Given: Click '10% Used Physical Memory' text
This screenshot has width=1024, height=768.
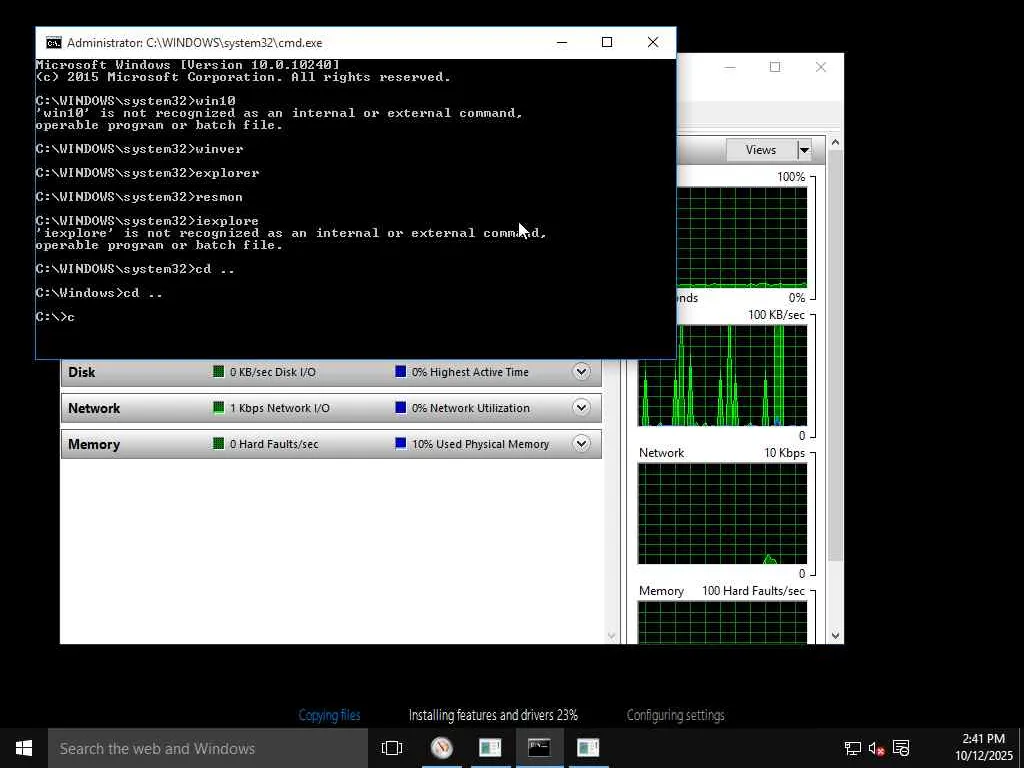Looking at the screenshot, I should point(481,444).
